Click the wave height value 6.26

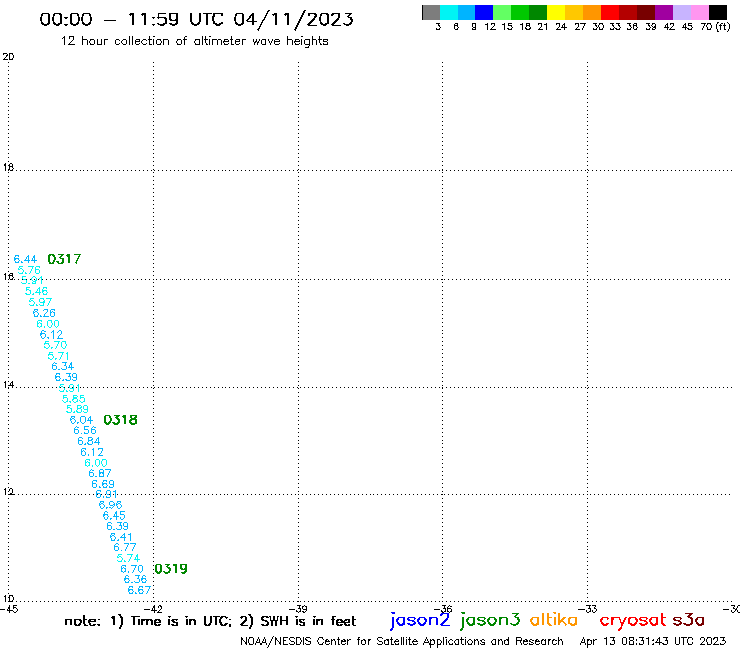tap(44, 313)
